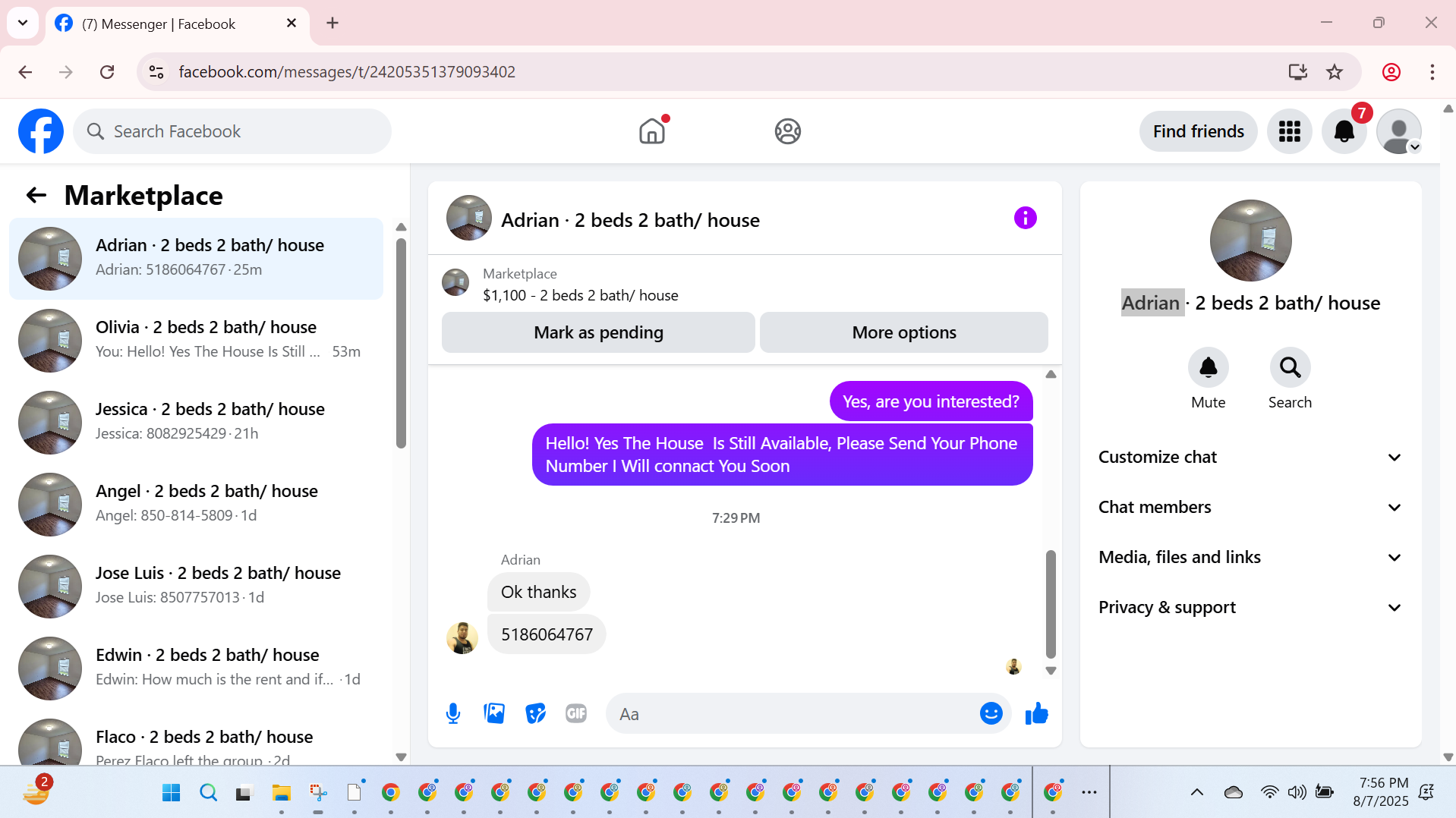Screen dimensions: 1456x818
Task: Click the 'Ok thanks' message bubble
Action: click(x=539, y=592)
